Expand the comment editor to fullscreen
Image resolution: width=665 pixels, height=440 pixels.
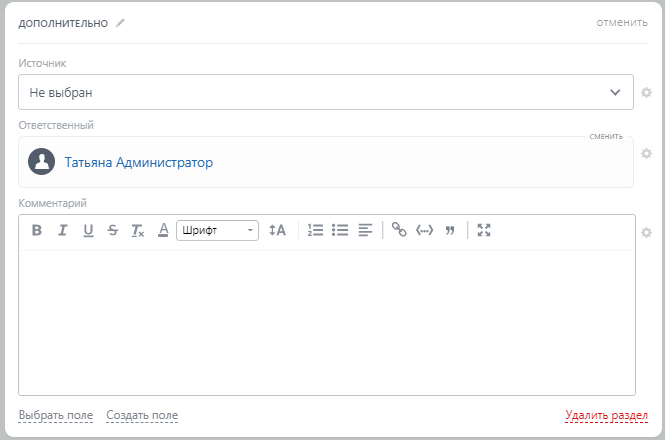(484, 230)
